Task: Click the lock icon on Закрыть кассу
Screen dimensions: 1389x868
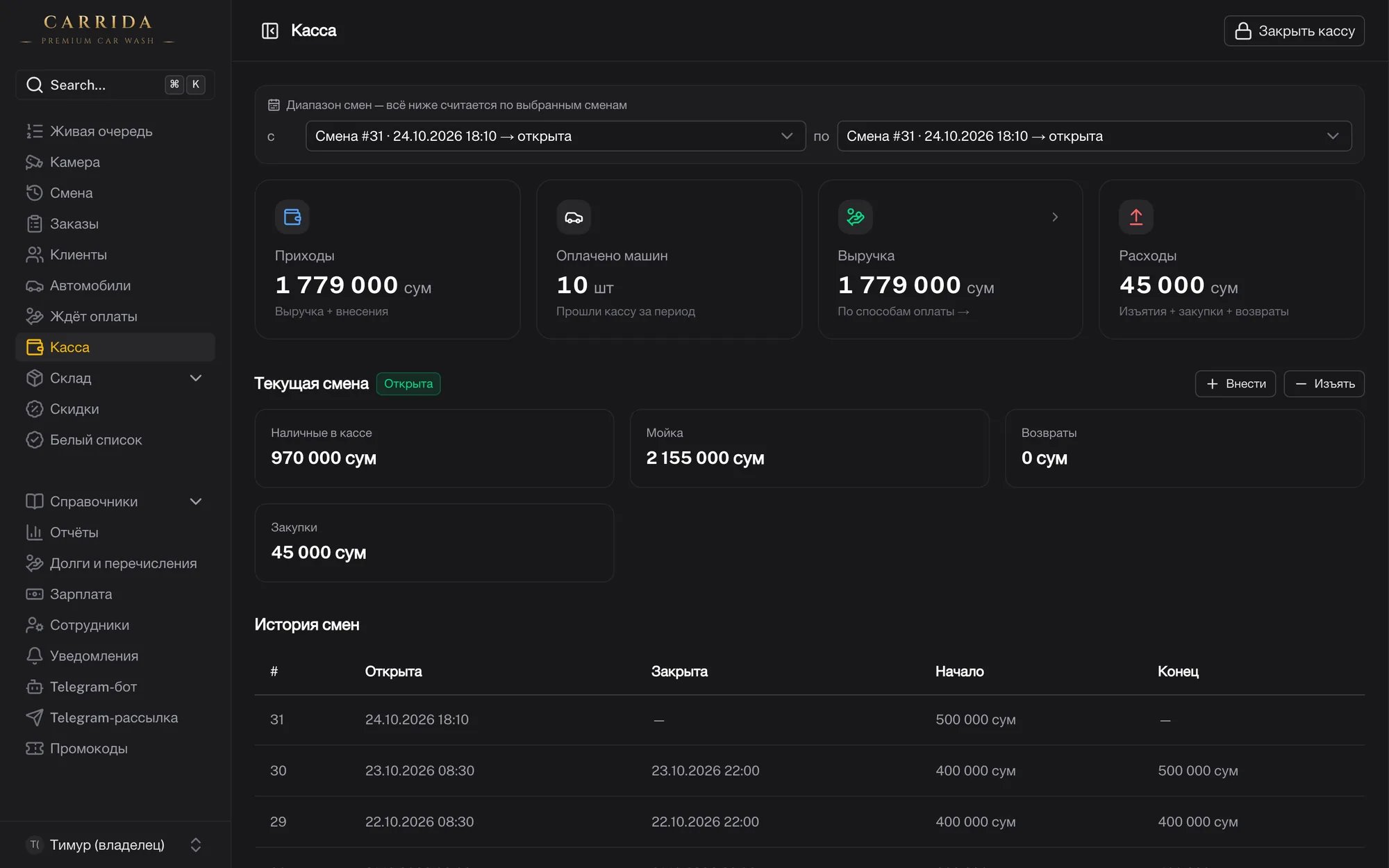Action: point(1243,31)
